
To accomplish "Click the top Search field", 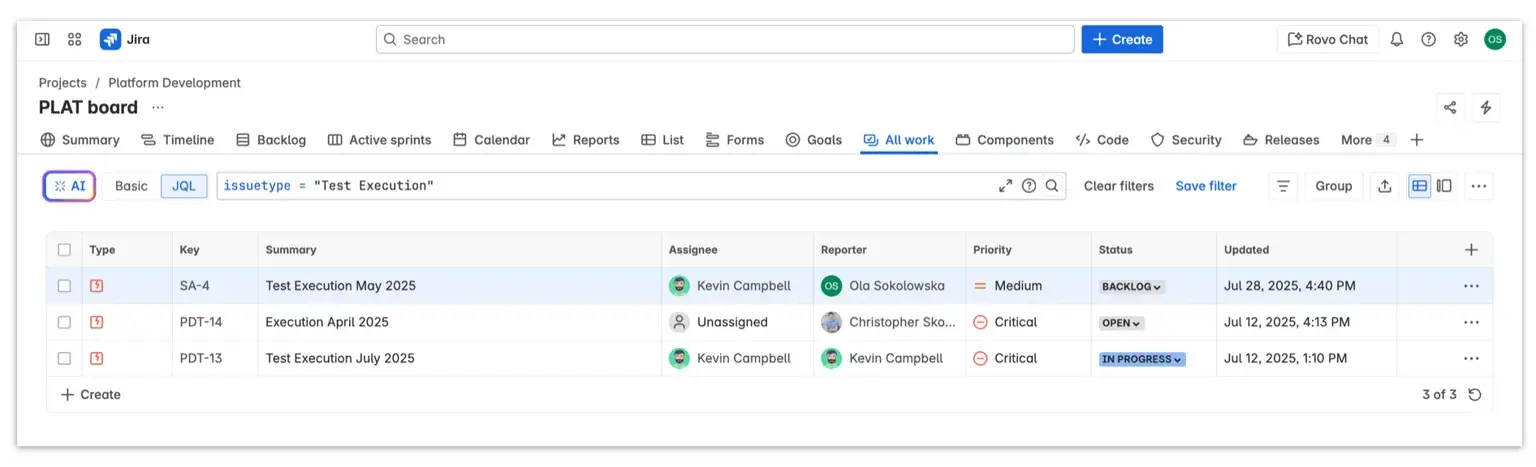I will (x=725, y=39).
